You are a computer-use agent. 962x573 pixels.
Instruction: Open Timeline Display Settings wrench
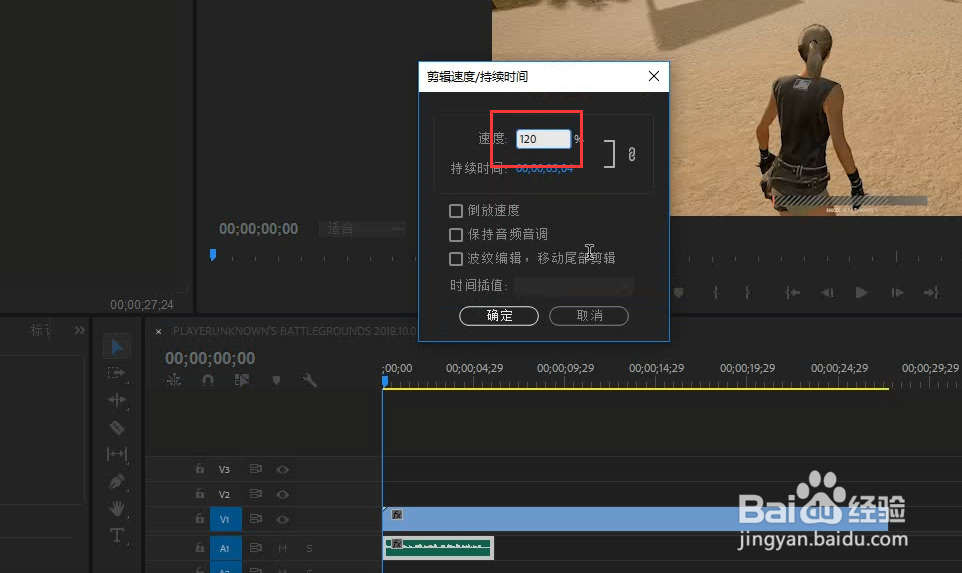click(310, 380)
